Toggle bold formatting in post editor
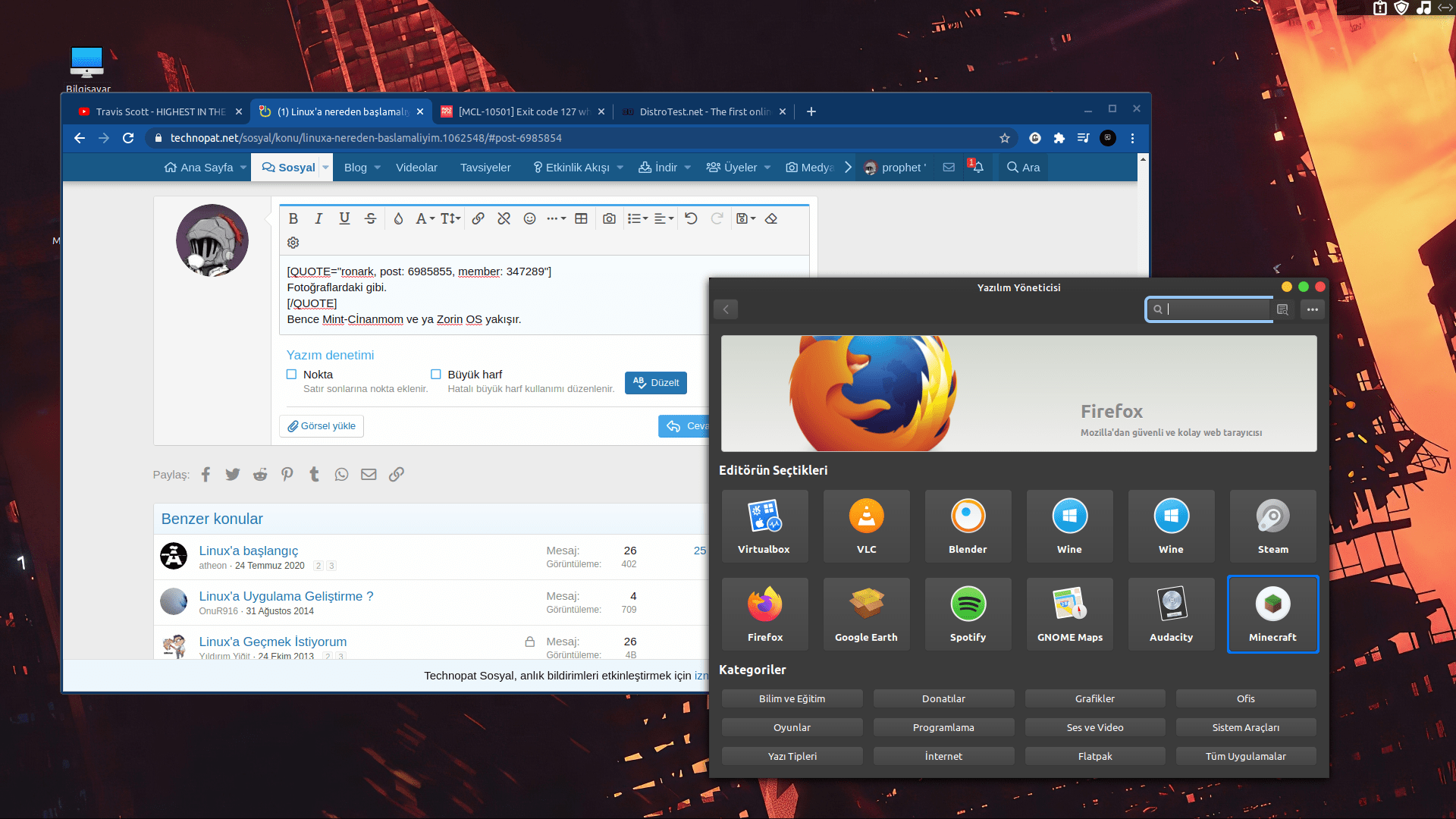The image size is (1456, 819). tap(293, 218)
